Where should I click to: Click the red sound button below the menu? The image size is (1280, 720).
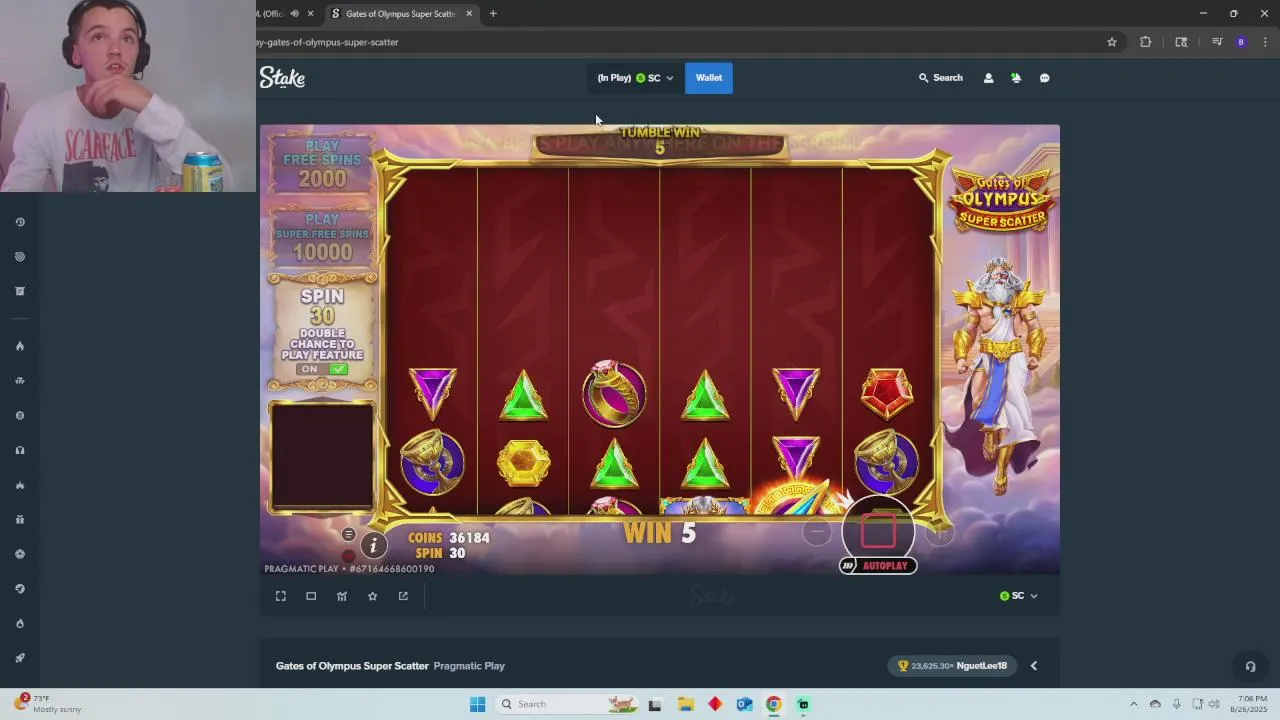348,556
